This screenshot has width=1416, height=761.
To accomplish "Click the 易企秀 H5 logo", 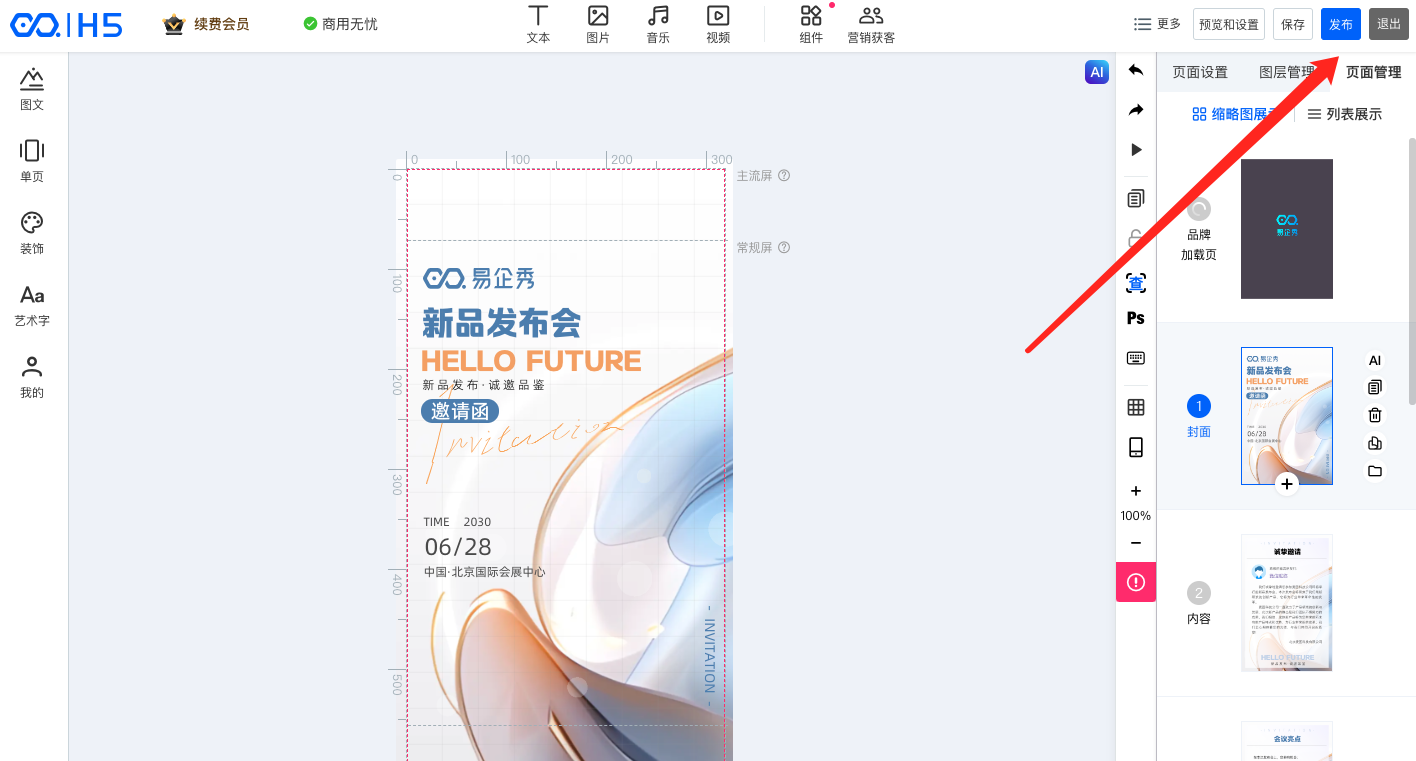I will (x=66, y=25).
